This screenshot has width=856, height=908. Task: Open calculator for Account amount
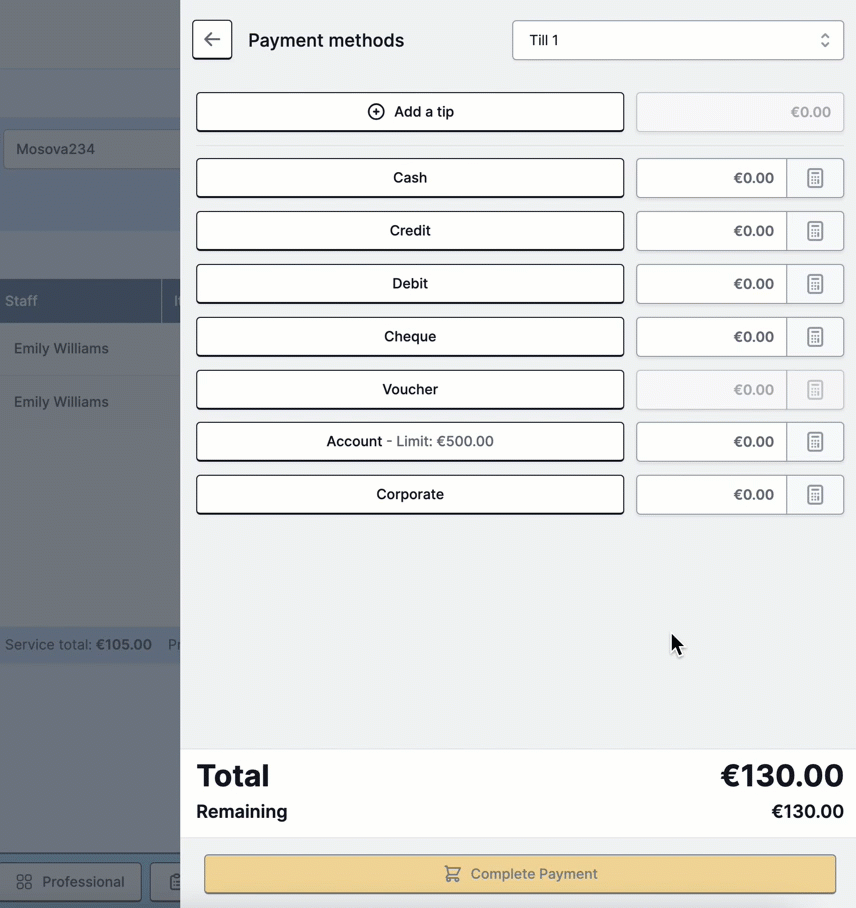pyautogui.click(x=815, y=442)
